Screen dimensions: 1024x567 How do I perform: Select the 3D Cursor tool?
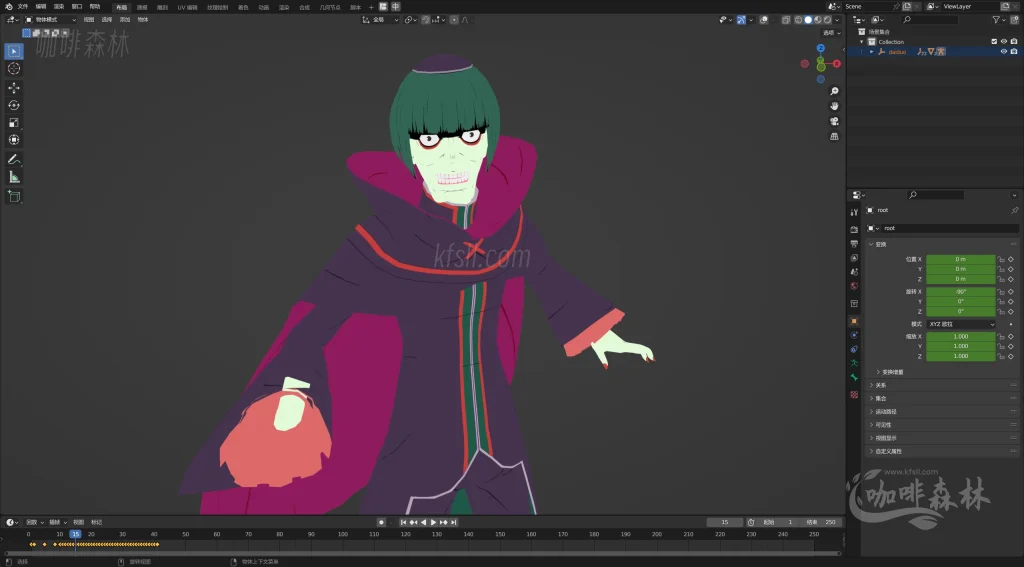click(14, 69)
